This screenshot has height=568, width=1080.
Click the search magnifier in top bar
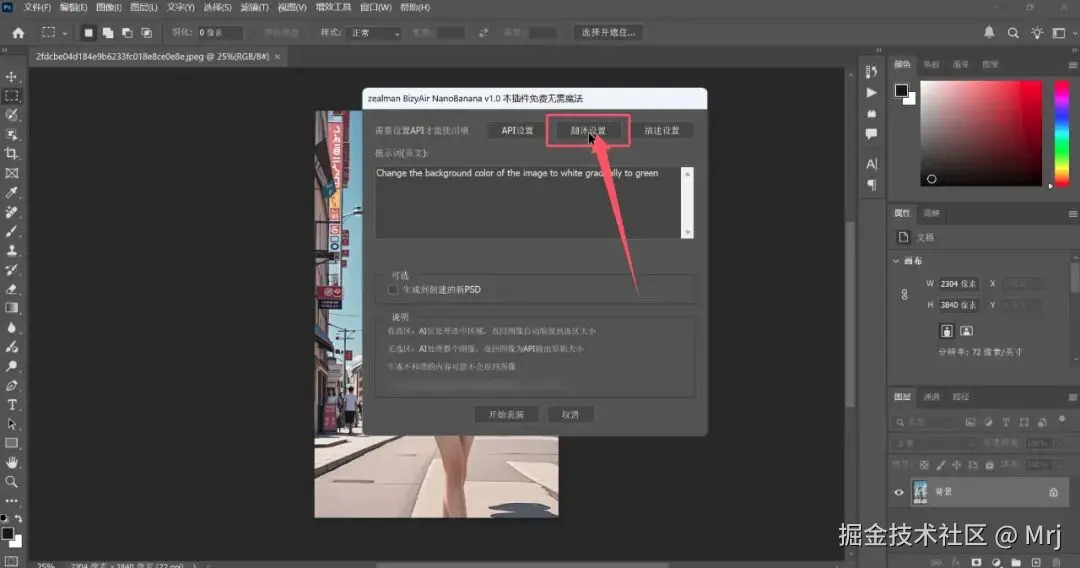(x=1013, y=32)
